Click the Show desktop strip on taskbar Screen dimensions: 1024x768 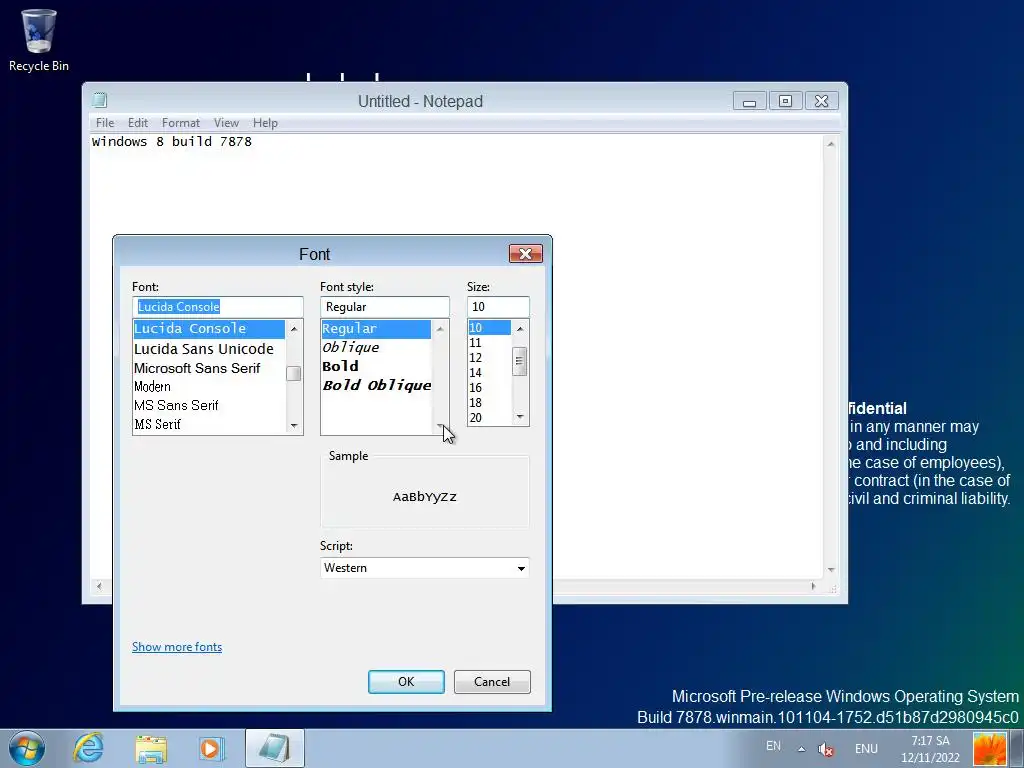coord(1017,749)
